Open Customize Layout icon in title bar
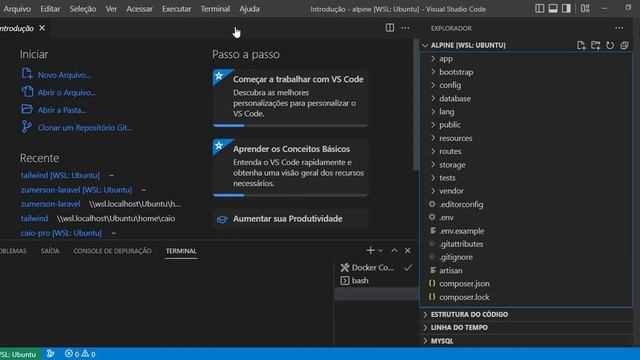This screenshot has height=360, width=640. 585,9
